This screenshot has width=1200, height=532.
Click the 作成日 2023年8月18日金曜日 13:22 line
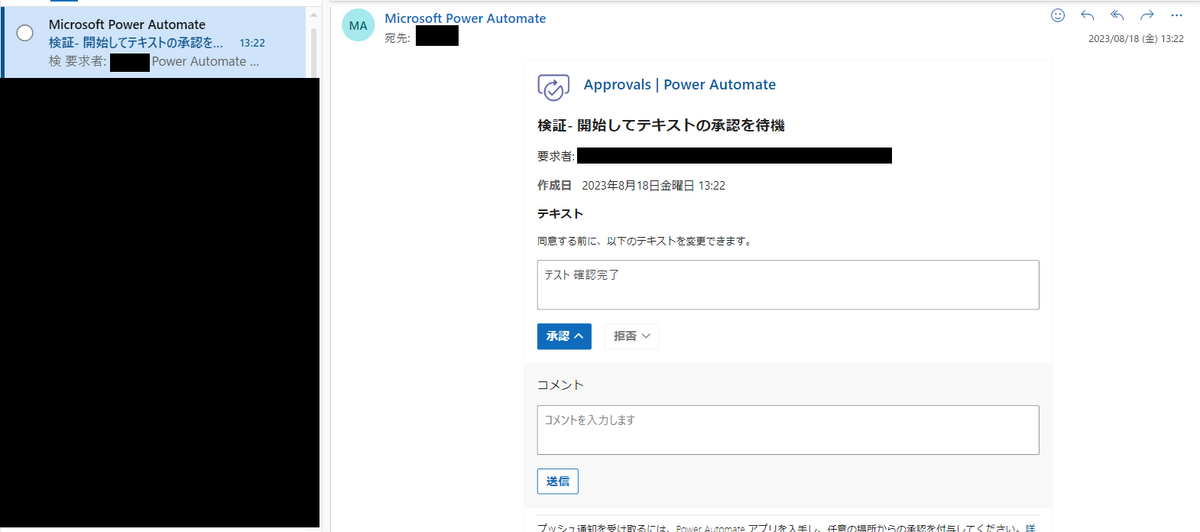click(631, 185)
